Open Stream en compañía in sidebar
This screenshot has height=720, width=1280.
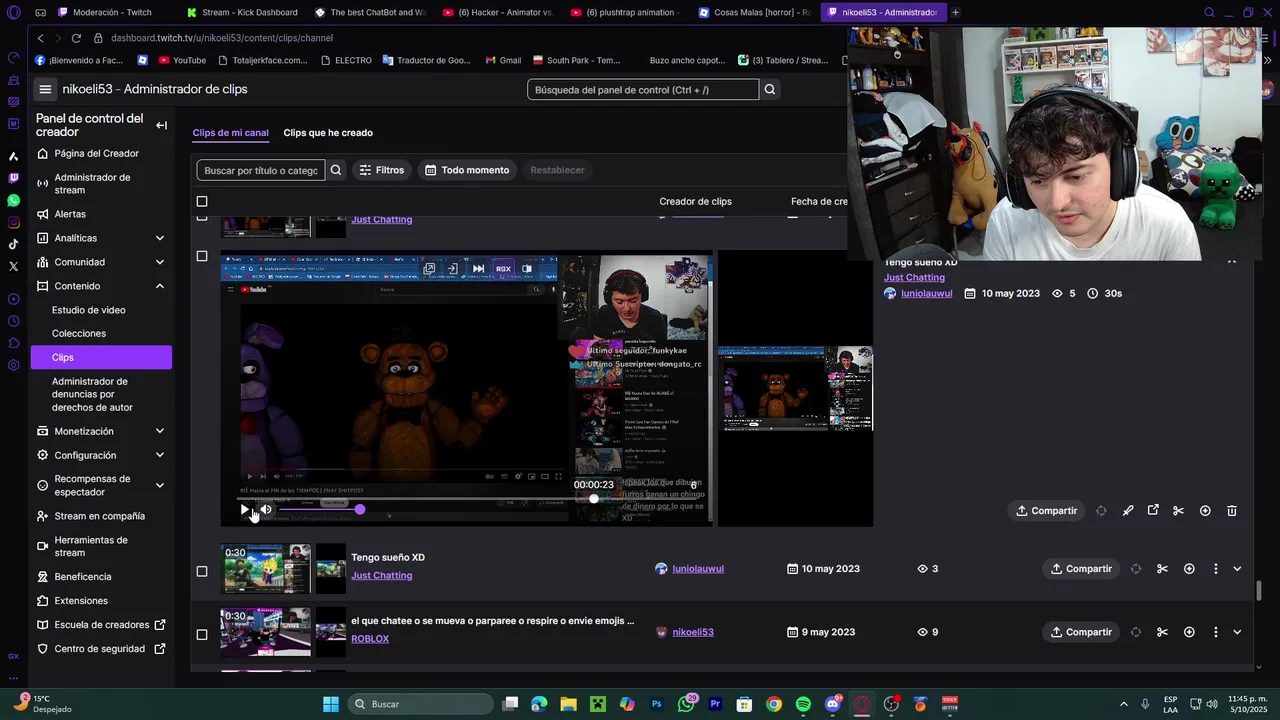[100, 516]
